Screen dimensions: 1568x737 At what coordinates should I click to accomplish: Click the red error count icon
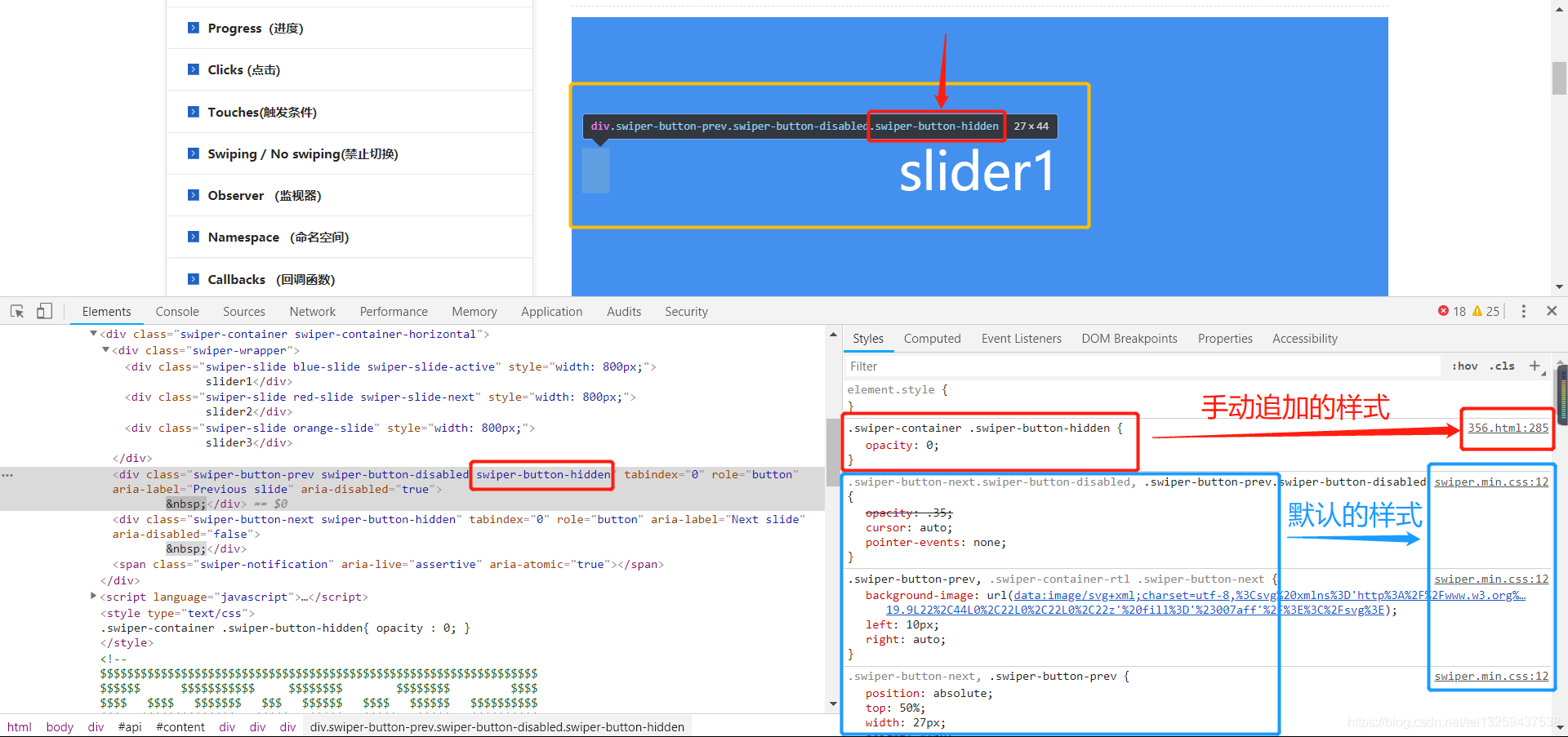(1443, 311)
